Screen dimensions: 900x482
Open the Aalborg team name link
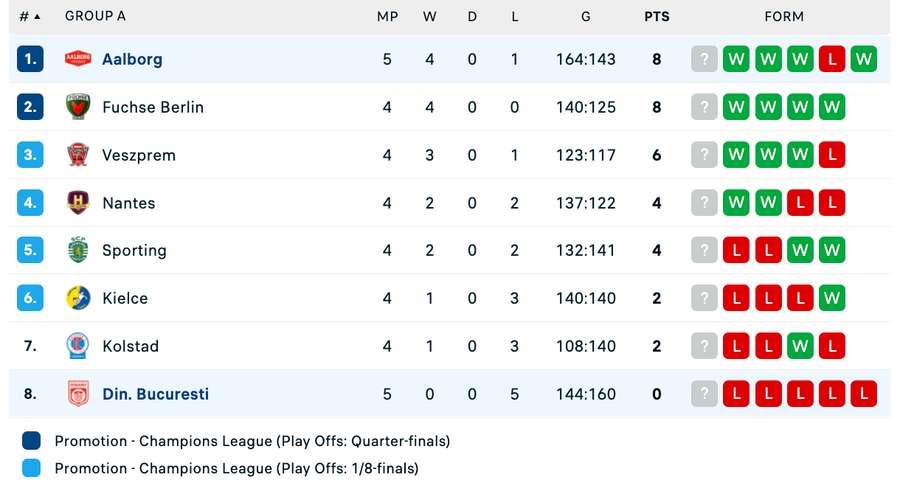(132, 59)
